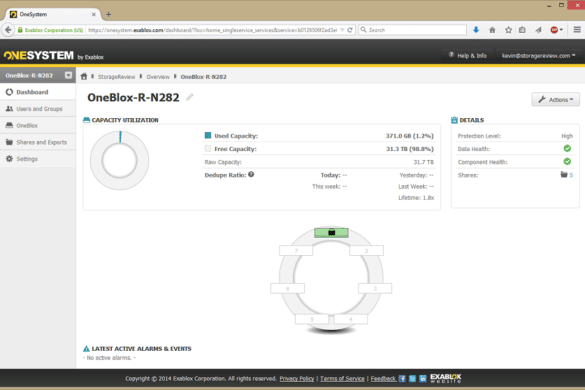The image size is (585, 390).
Task: Open the Dashboard sidebar item
Action: [38, 92]
